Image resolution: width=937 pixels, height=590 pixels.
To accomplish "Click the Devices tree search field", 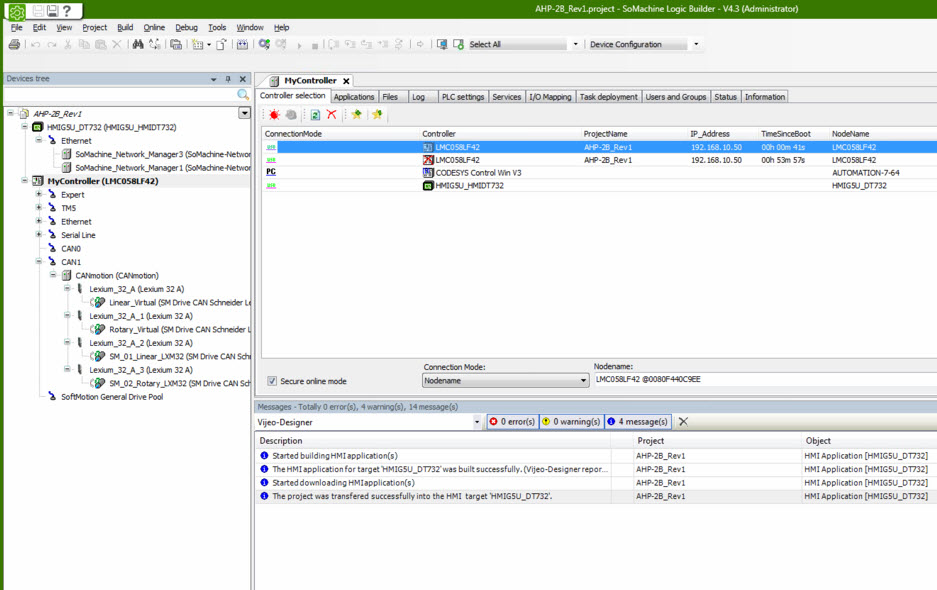I will (x=120, y=94).
